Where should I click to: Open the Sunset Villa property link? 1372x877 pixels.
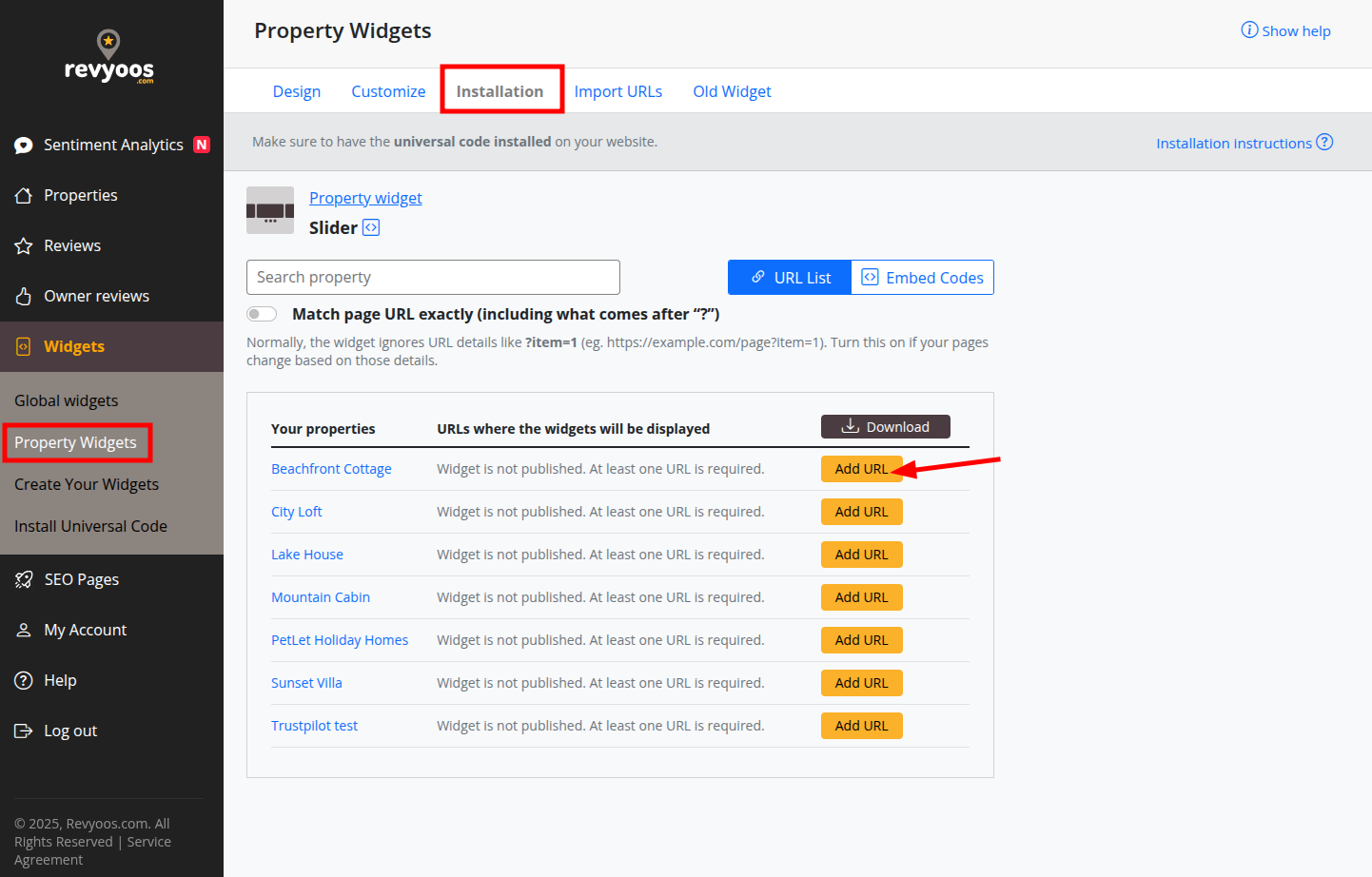pyautogui.click(x=306, y=683)
